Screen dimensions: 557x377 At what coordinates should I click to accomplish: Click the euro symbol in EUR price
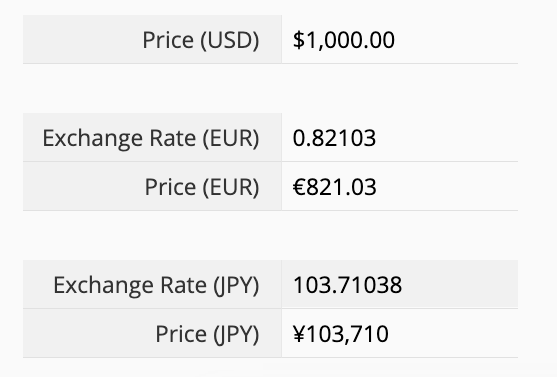[x=299, y=187]
